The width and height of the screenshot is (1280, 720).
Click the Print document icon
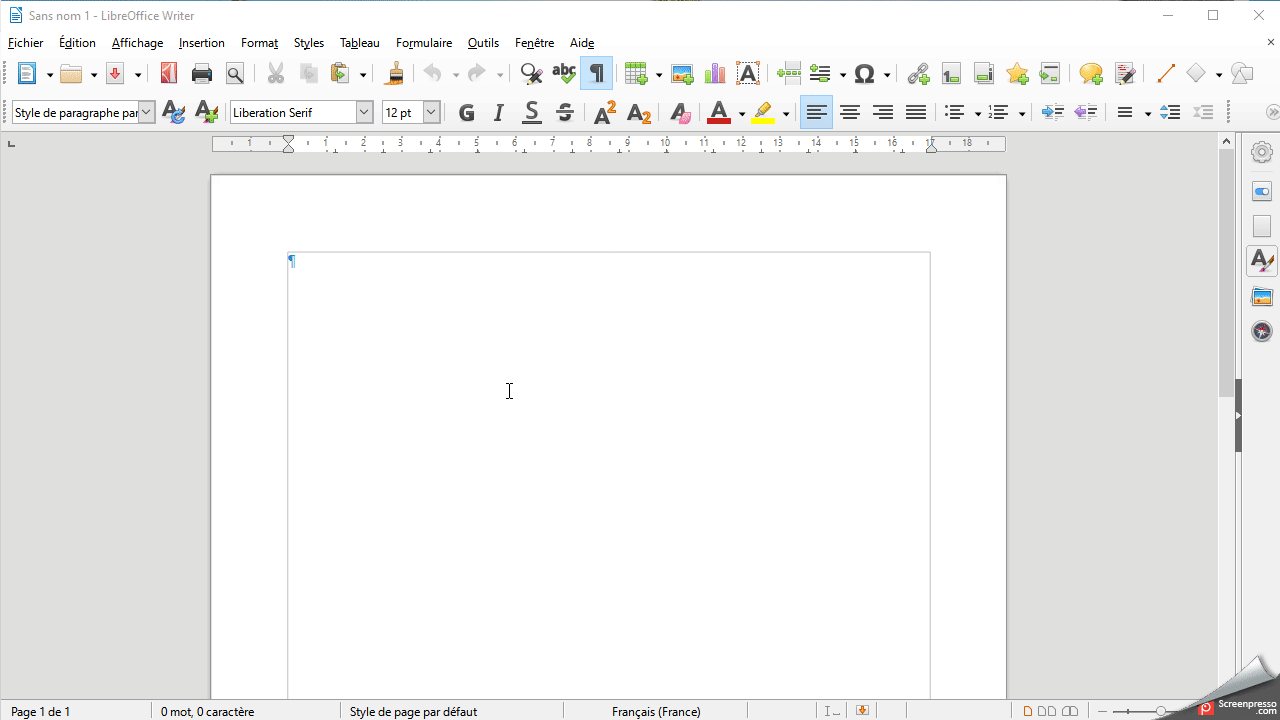202,73
